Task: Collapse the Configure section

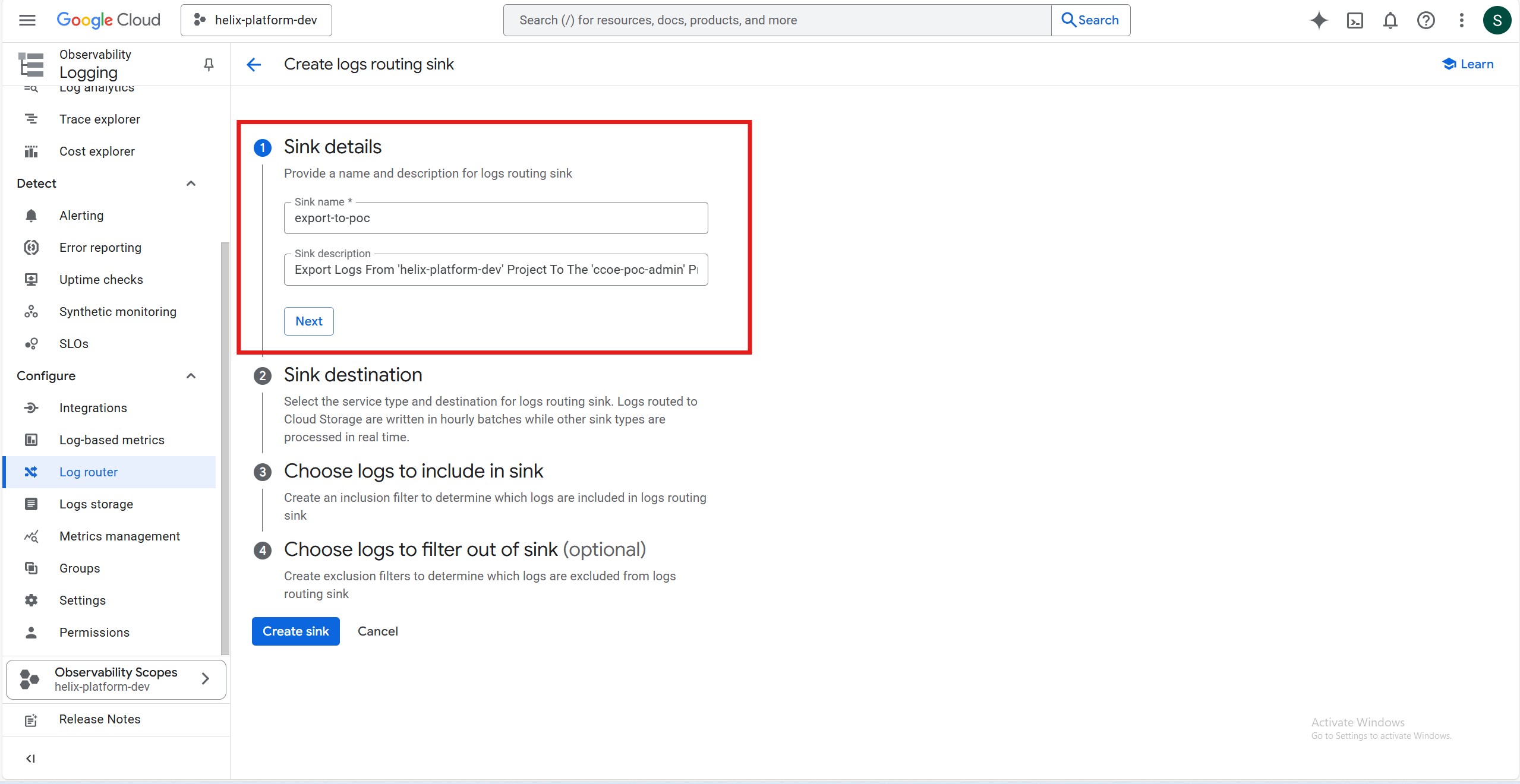Action: (x=191, y=376)
